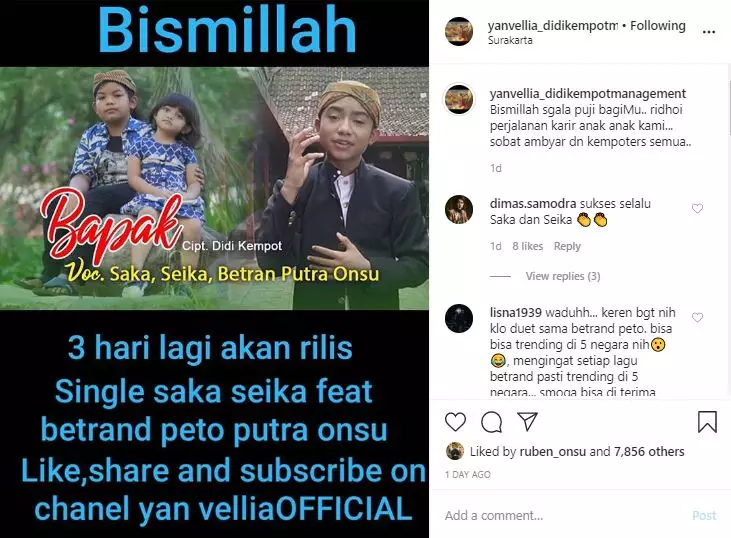Click the Post comment button
This screenshot has width=731, height=538.
pos(704,515)
